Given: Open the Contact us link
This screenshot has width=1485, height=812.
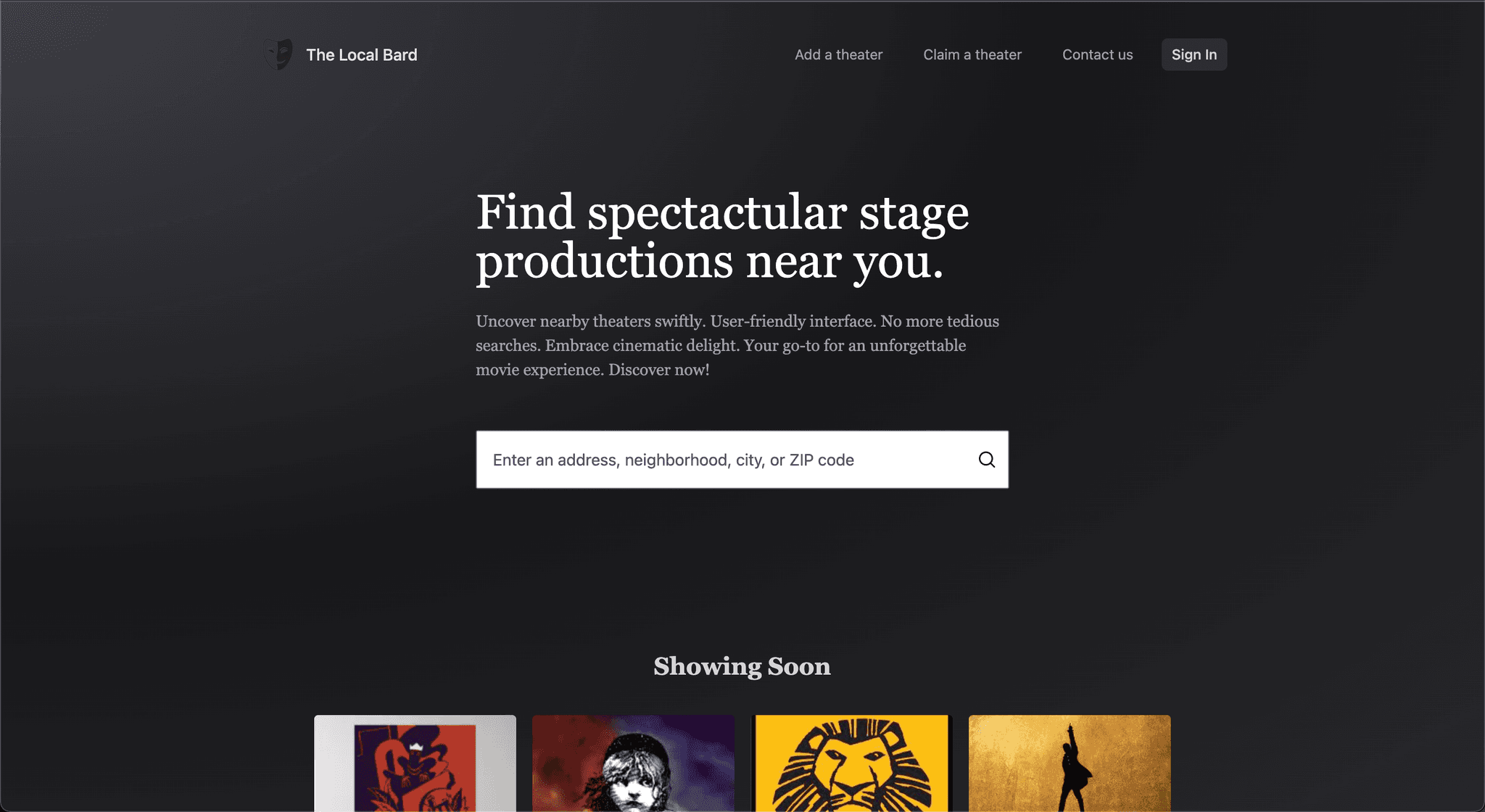Looking at the screenshot, I should 1097,54.
